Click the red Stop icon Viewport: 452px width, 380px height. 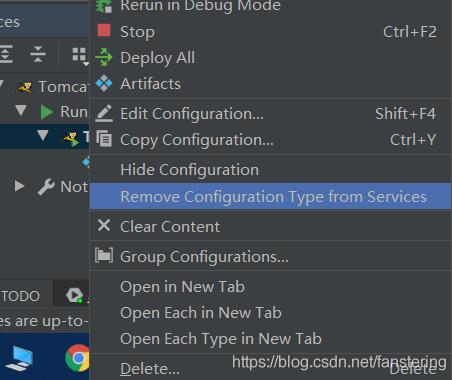(x=104, y=30)
